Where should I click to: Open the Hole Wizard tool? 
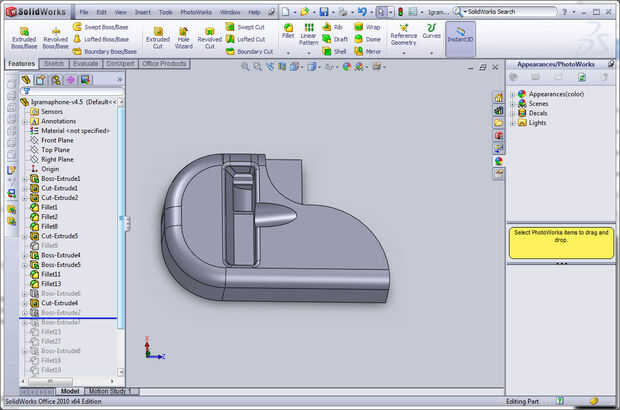183,36
